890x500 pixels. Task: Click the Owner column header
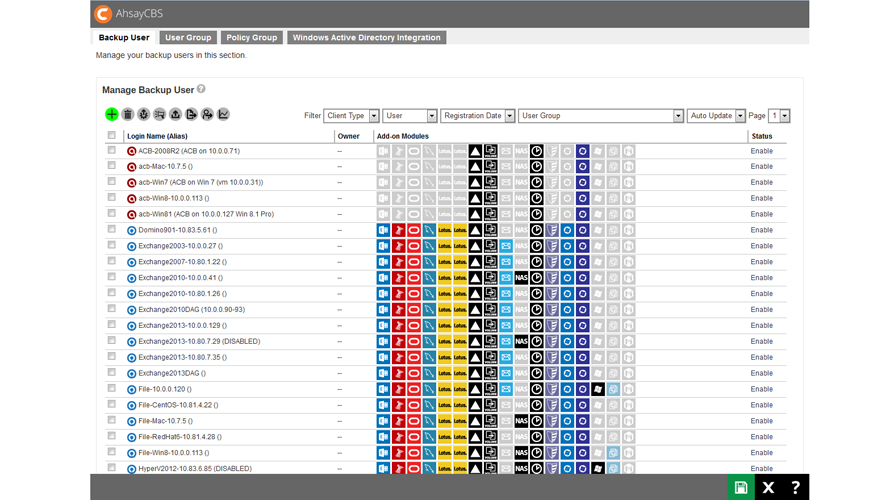349,136
